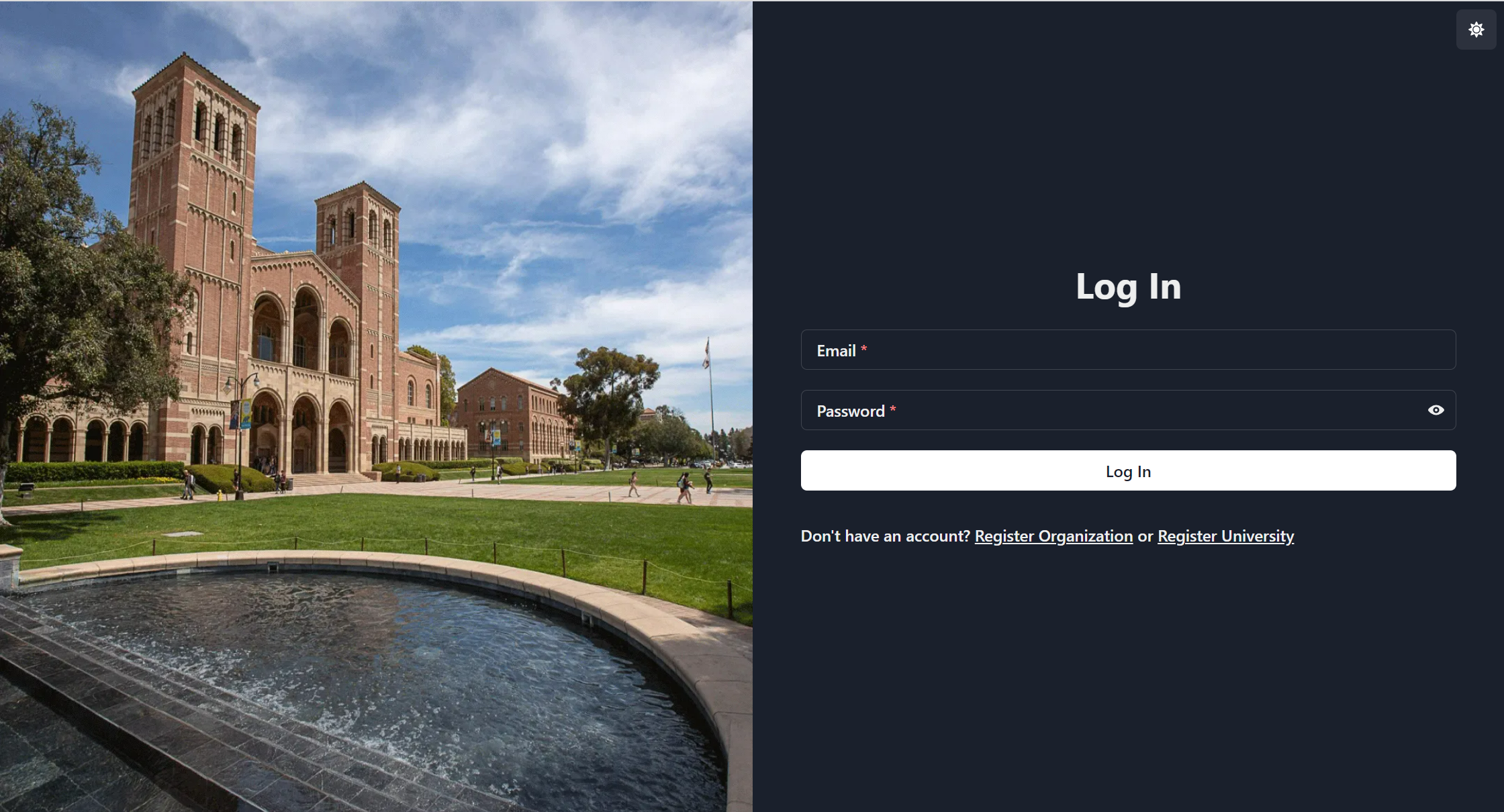
Task: Focus the Email input field
Action: 1141,350
